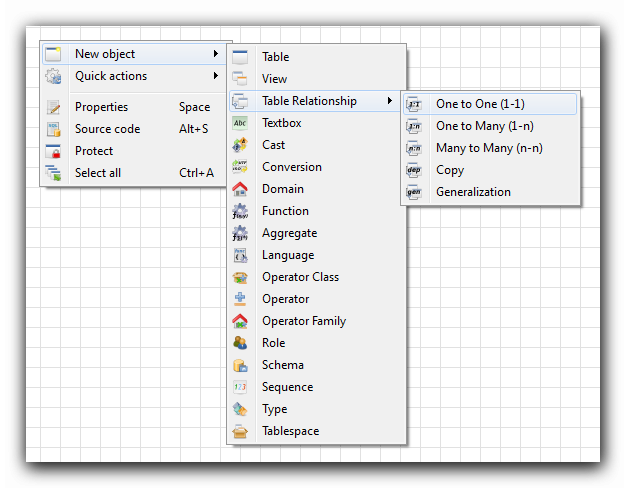The image size is (626, 488).
Task: Click the Function gear icon
Action: [240, 211]
